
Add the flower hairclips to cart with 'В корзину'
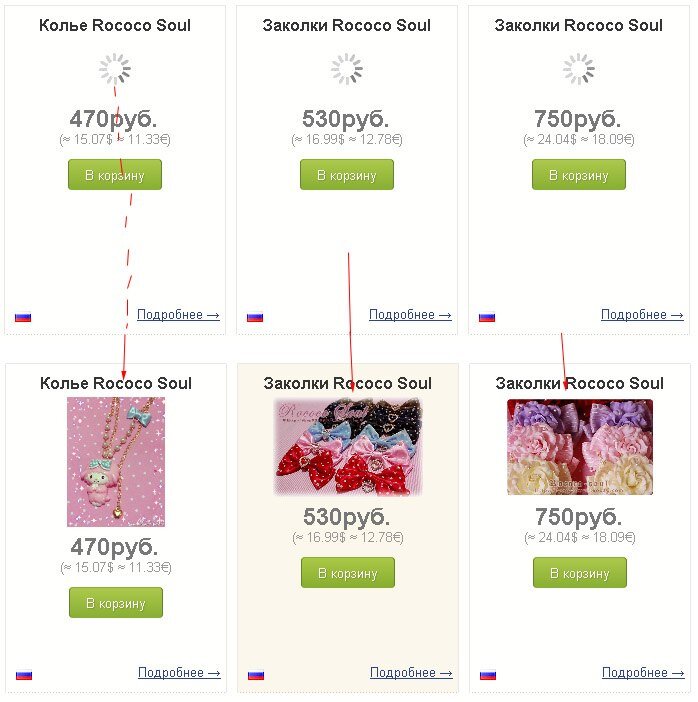click(x=580, y=573)
